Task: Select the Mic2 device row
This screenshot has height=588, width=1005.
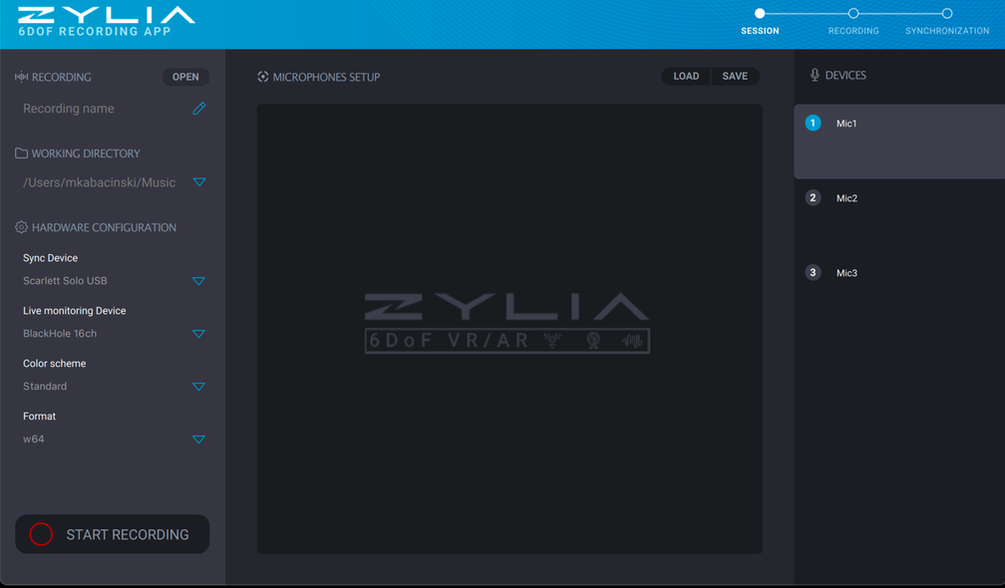Action: (x=899, y=216)
